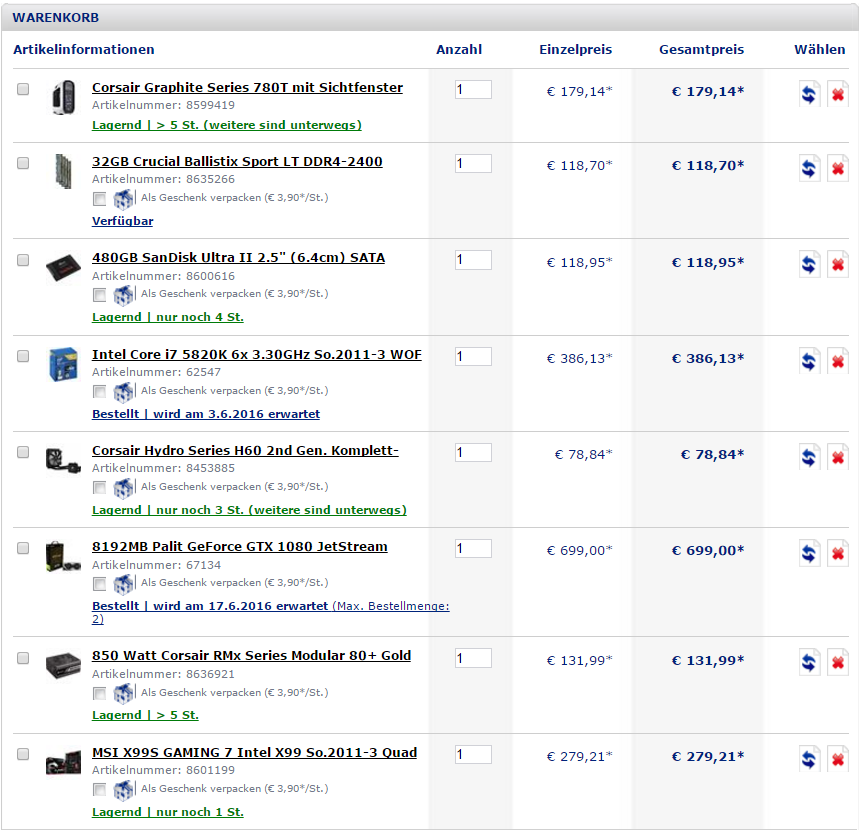Click refresh icon for Intel Core i7 5820K
Viewport: 862px width, 830px height.
(x=809, y=361)
